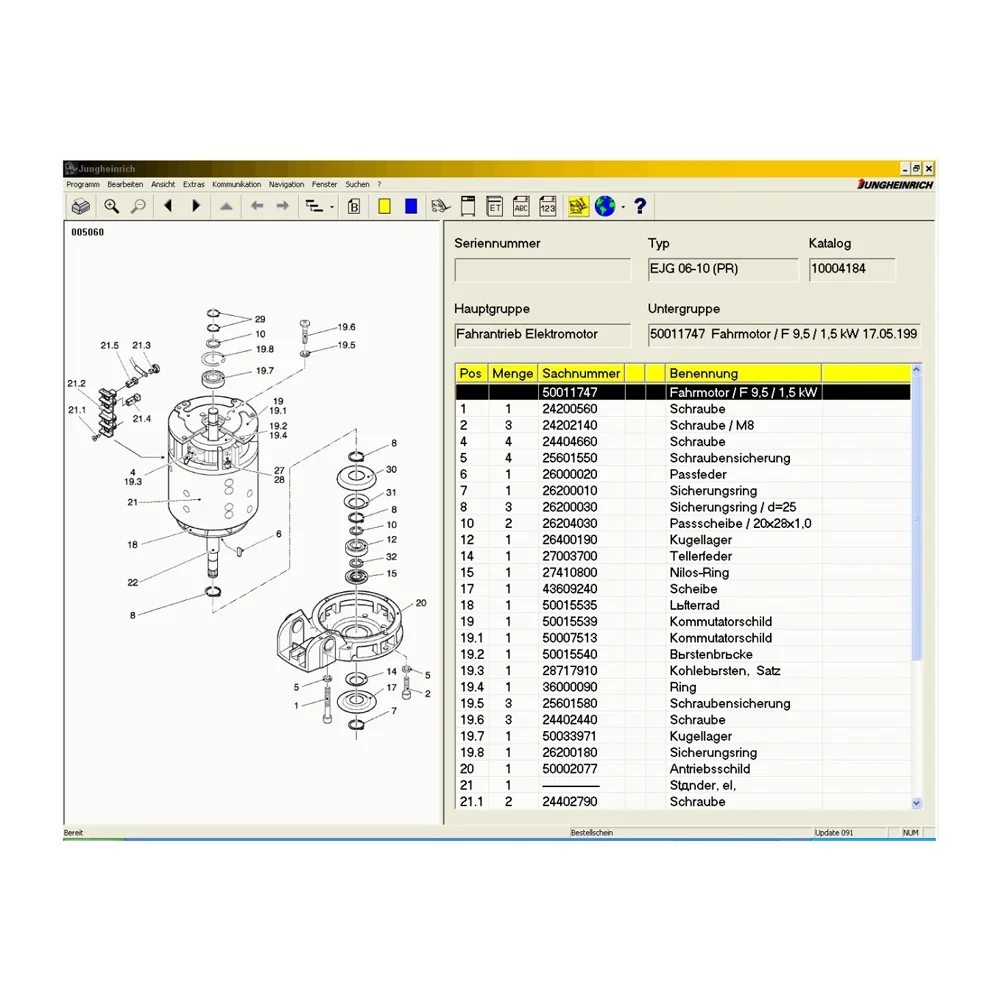Activate the Zoom Out magnifier tool
1000x1000 pixels.
(139, 206)
